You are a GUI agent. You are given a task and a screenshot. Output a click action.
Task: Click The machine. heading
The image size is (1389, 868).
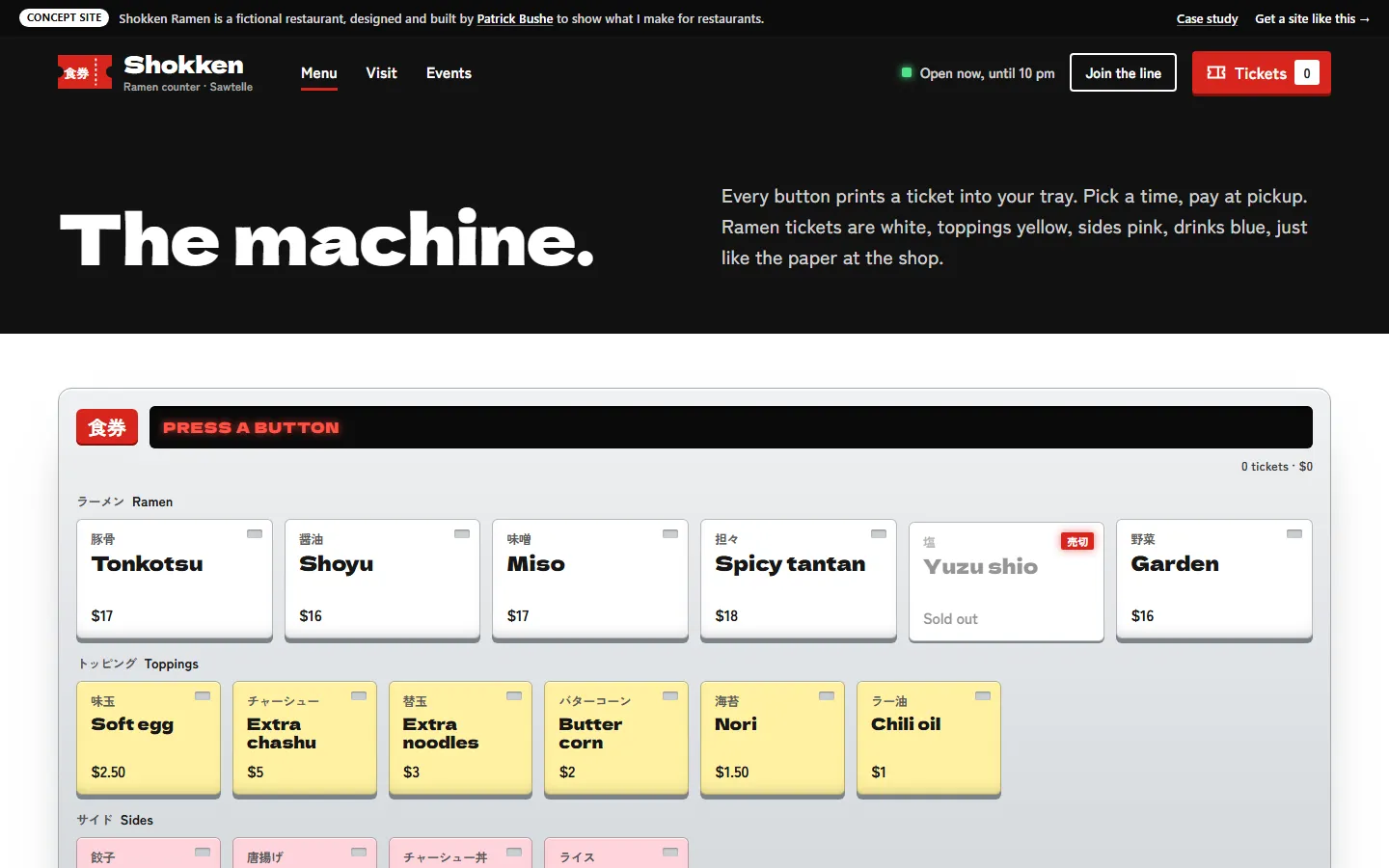coord(327,239)
